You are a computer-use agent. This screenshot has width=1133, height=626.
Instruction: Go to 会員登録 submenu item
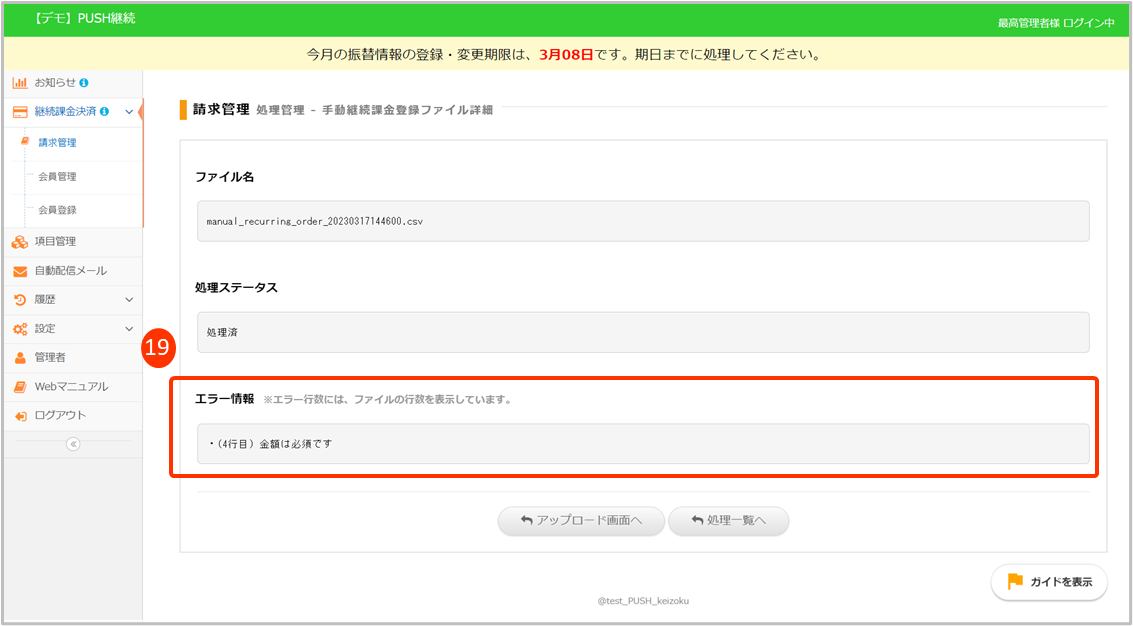pyautogui.click(x=57, y=210)
